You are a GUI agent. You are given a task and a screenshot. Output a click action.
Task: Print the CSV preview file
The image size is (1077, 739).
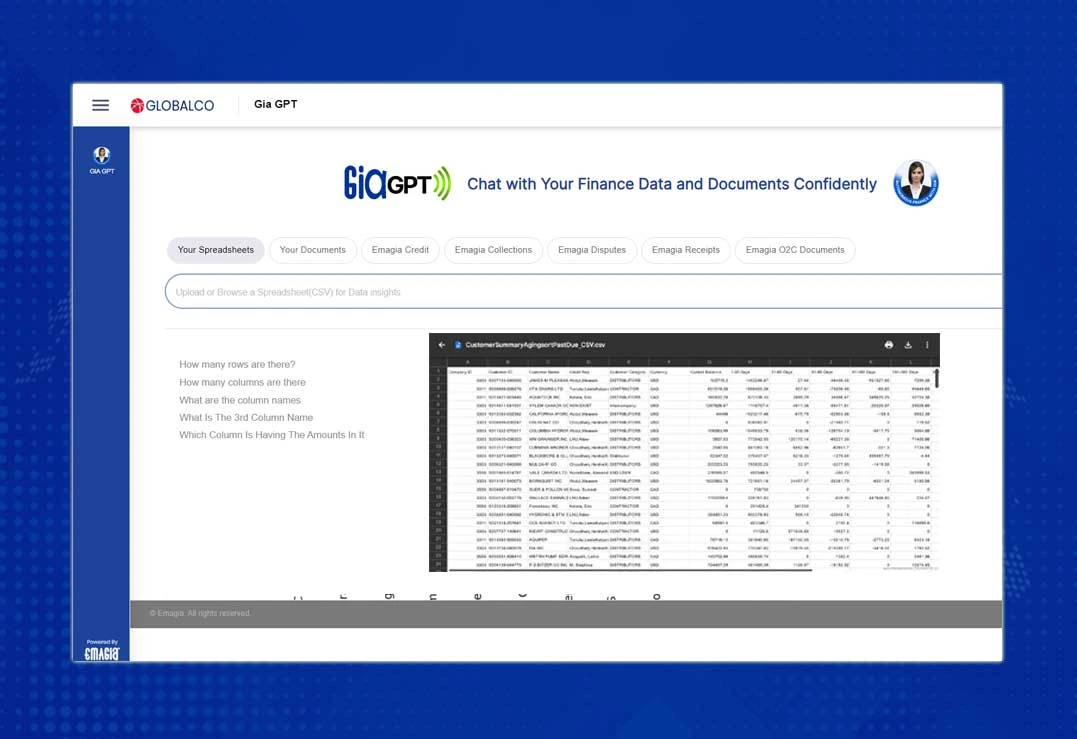889,345
